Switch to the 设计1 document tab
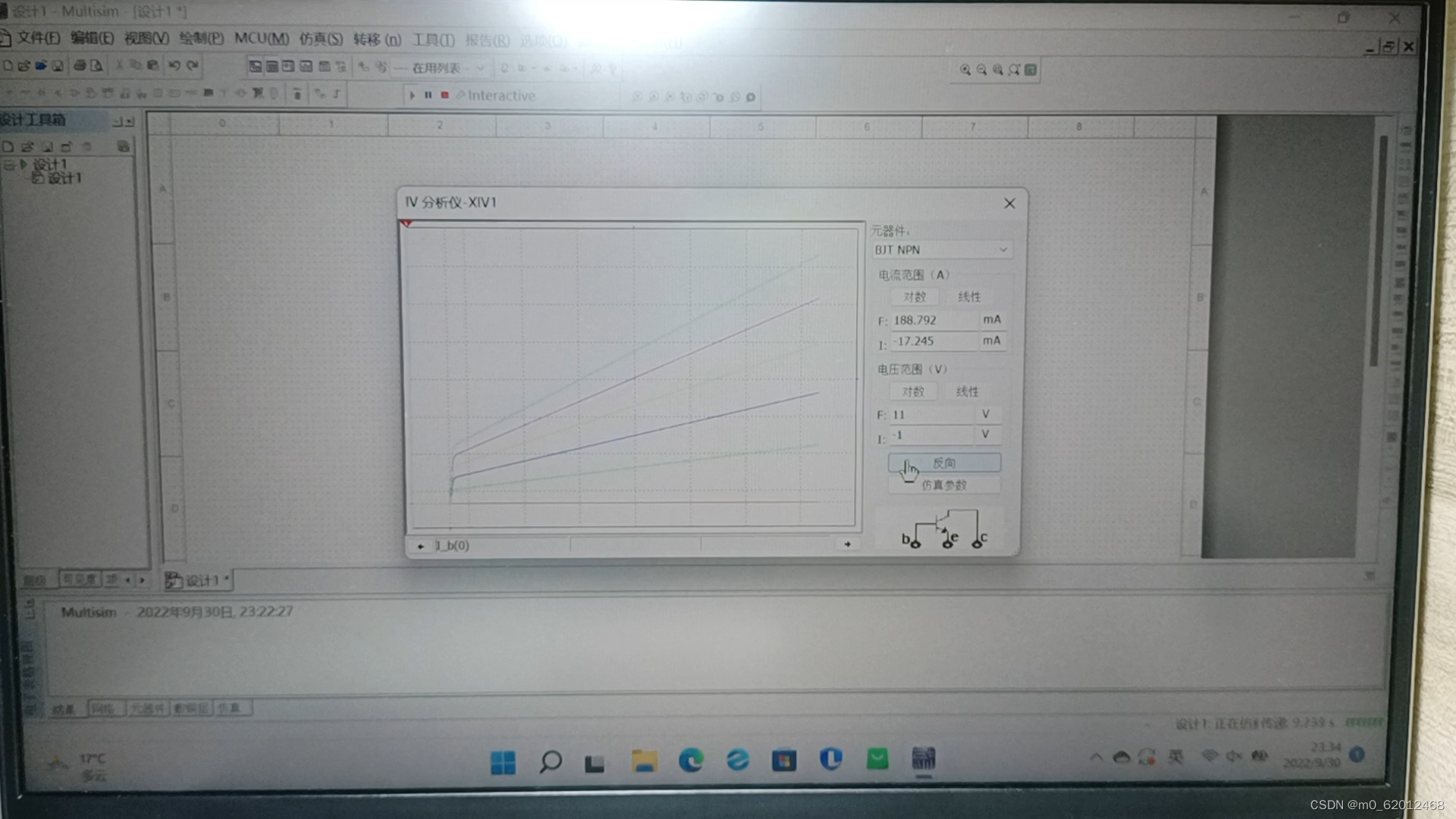This screenshot has height=819, width=1456. tap(200, 581)
